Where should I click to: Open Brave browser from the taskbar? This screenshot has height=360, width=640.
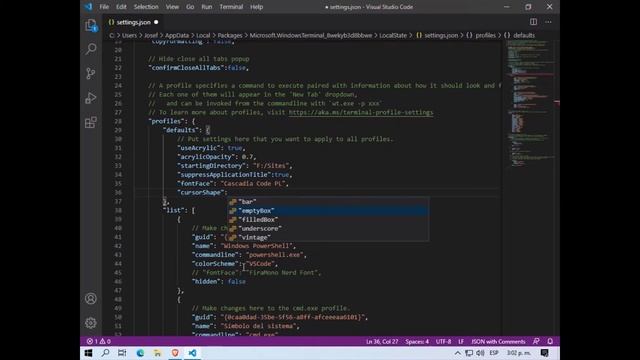[x=175, y=353]
